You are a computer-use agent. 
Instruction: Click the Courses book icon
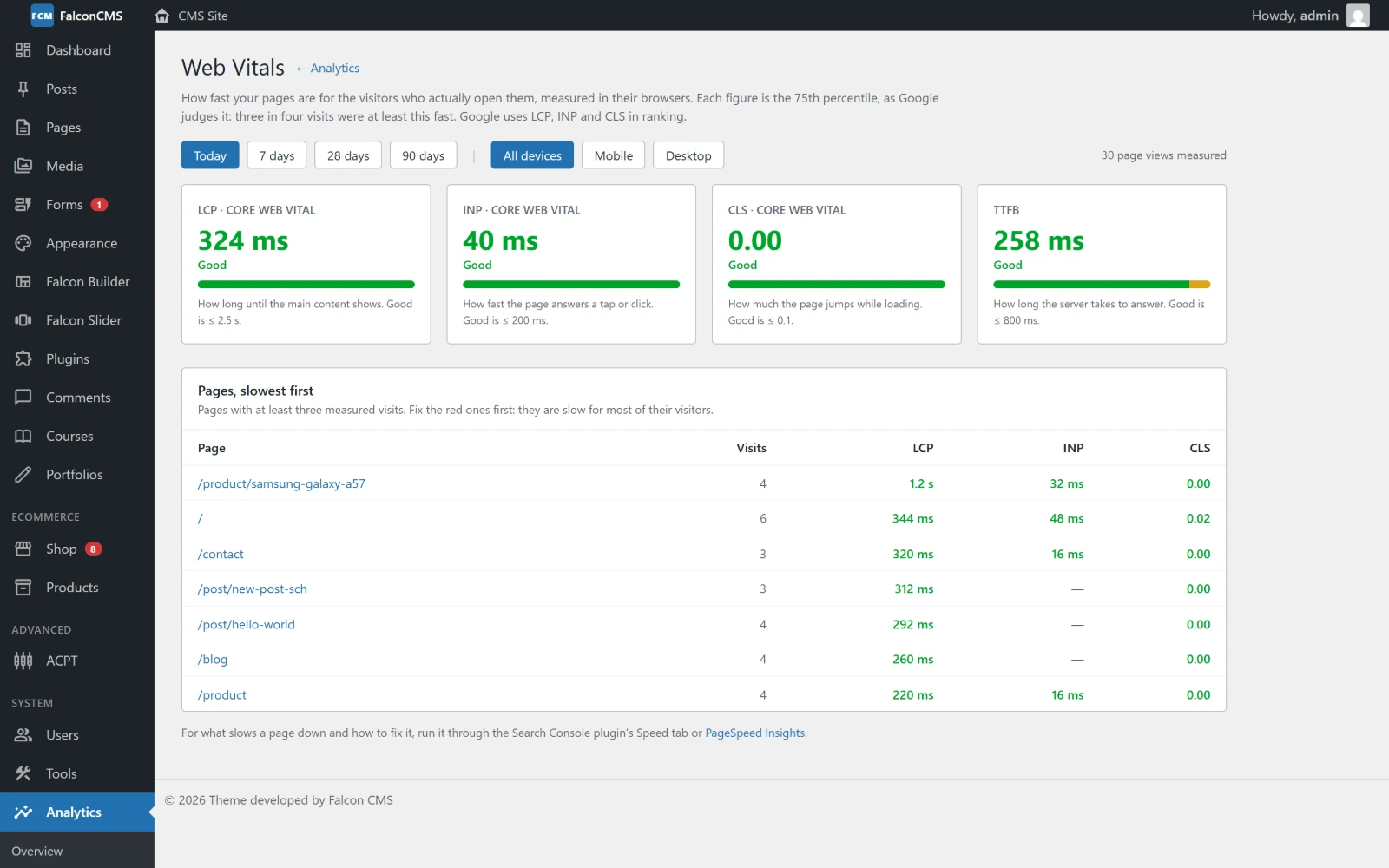tap(23, 437)
